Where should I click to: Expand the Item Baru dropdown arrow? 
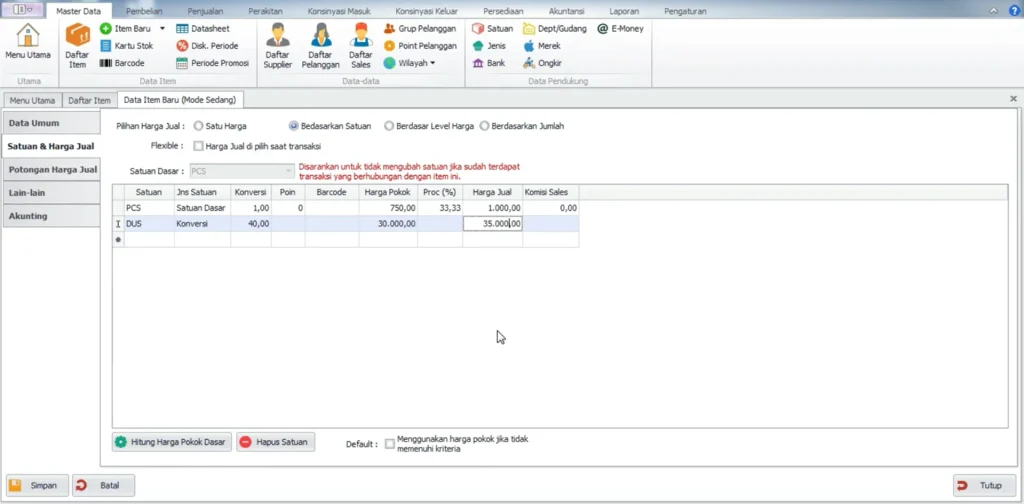[x=163, y=29]
